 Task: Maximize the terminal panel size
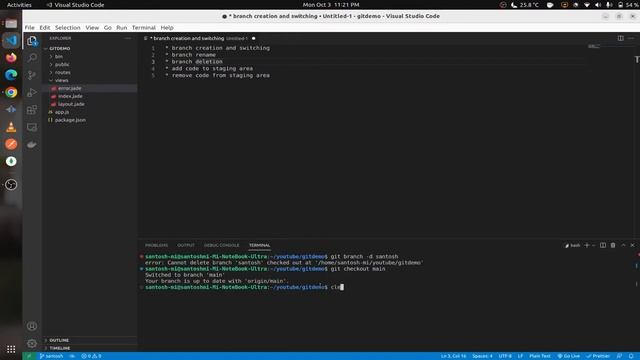point(623,245)
